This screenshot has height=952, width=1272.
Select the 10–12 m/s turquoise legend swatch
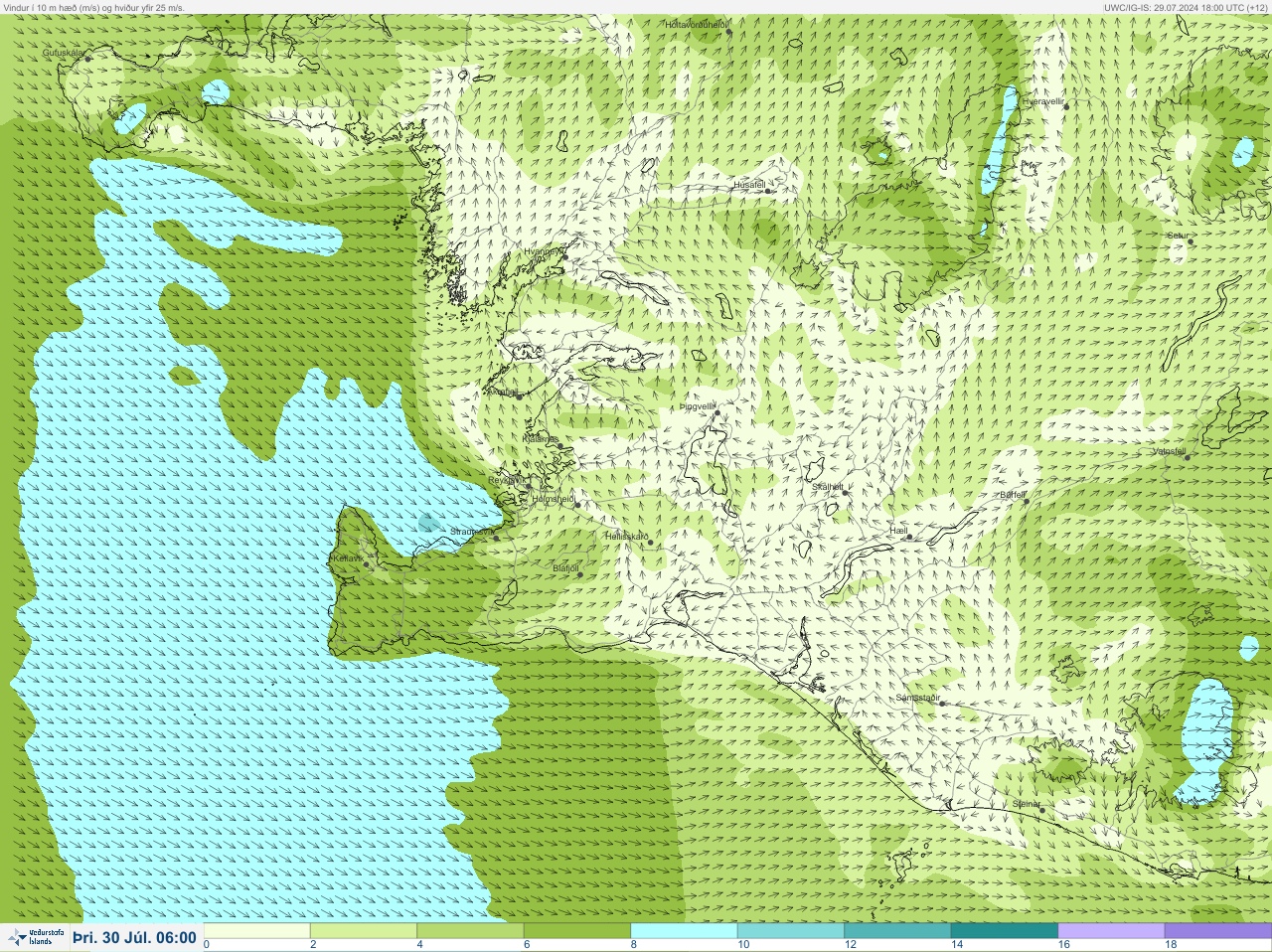coord(790,931)
